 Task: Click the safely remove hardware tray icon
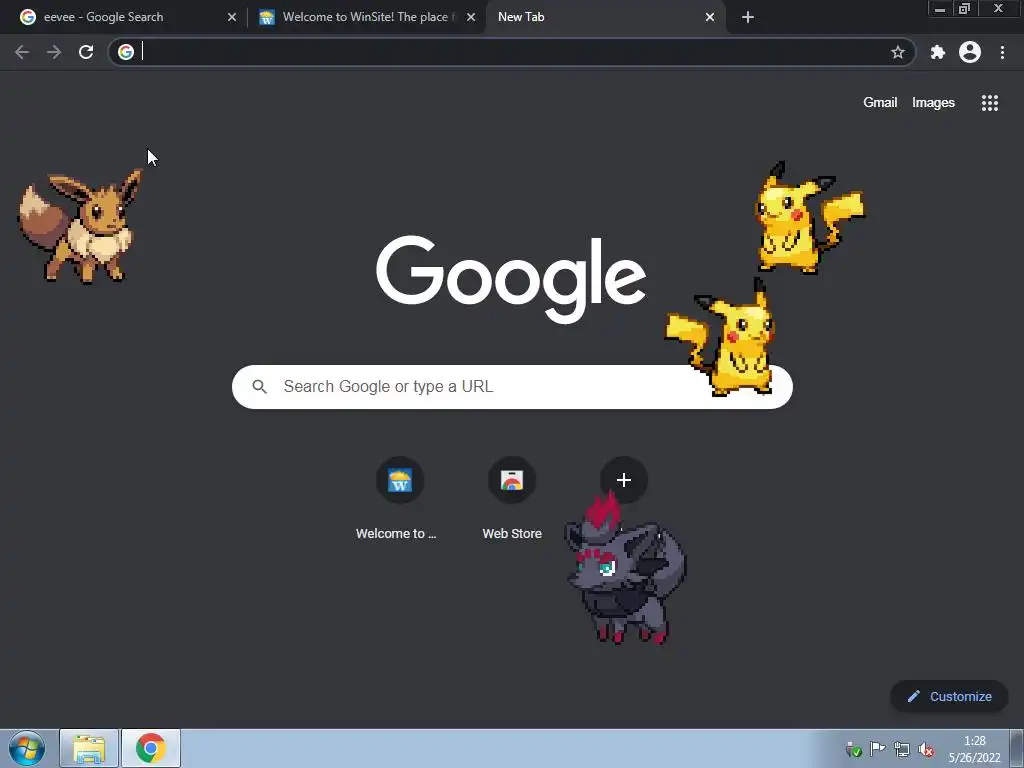(853, 749)
